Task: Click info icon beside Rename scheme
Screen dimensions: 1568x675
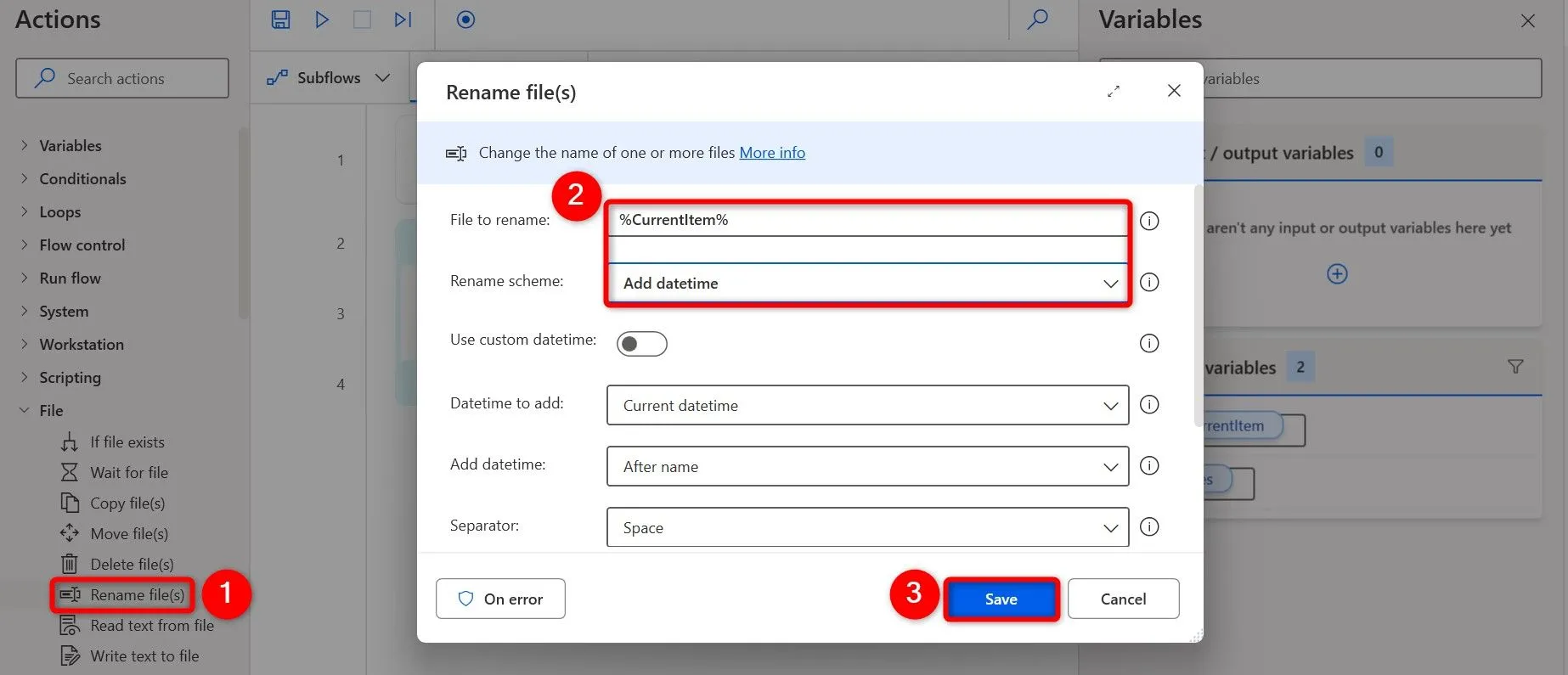Action: coord(1148,283)
